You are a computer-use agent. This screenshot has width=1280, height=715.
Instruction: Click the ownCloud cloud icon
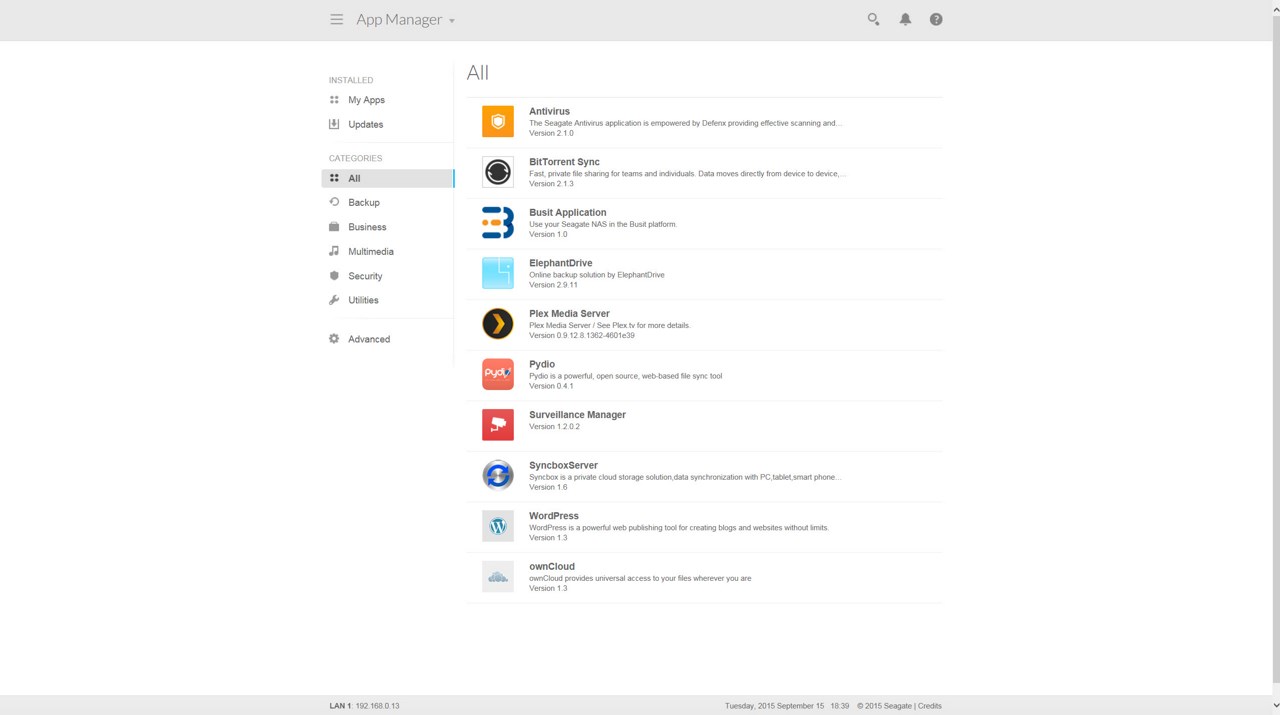click(498, 576)
